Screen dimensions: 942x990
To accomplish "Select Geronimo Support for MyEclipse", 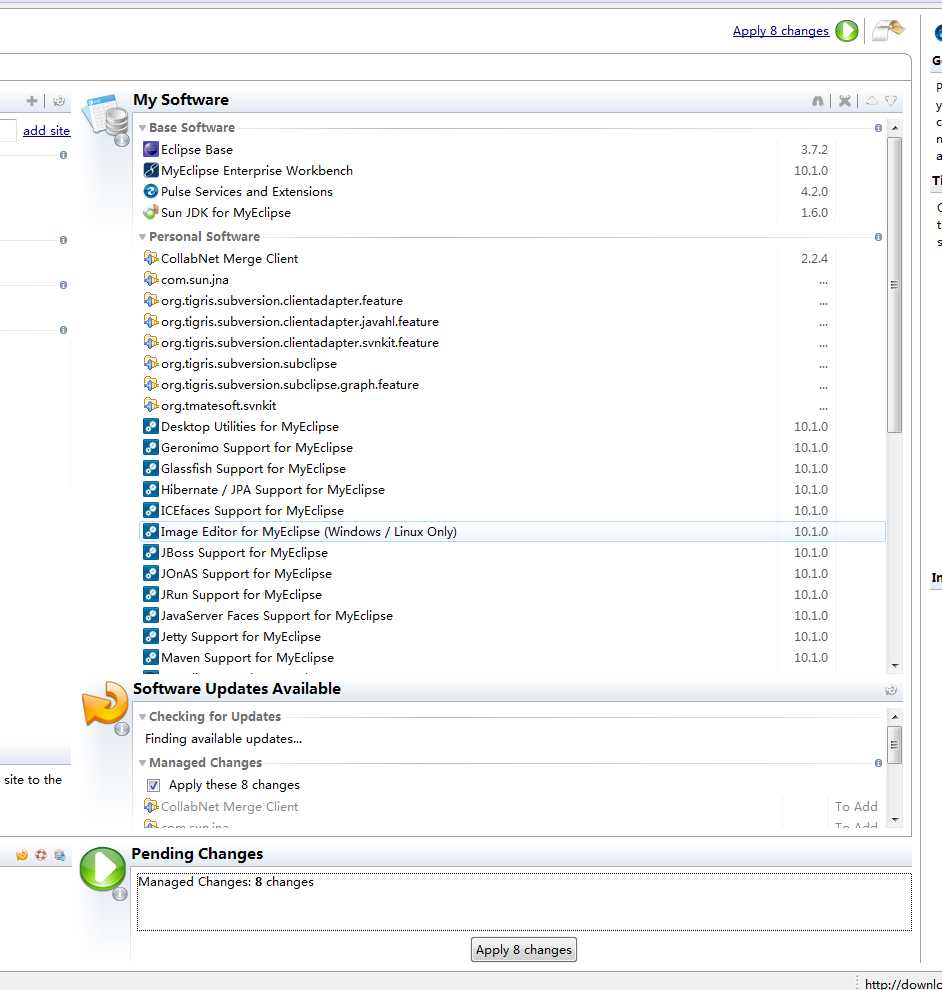I will [x=256, y=448].
